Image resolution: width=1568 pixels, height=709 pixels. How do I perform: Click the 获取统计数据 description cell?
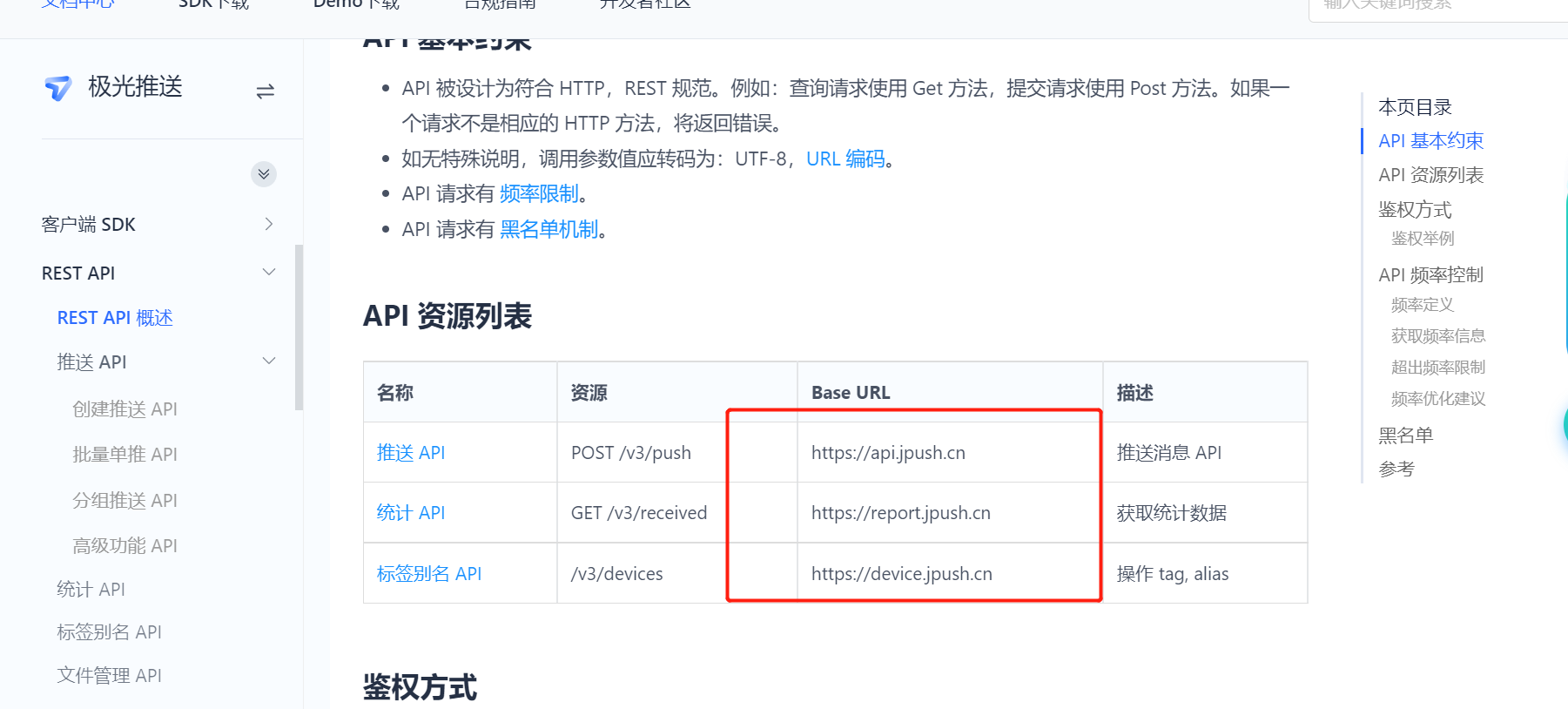point(1205,512)
